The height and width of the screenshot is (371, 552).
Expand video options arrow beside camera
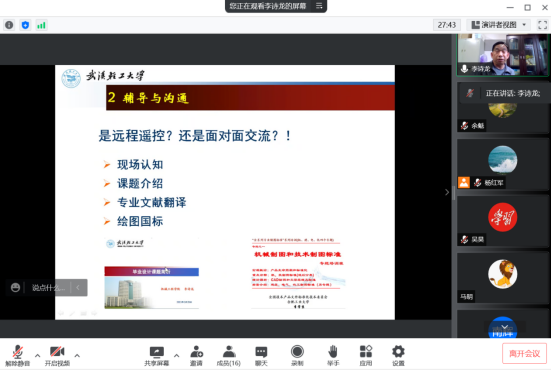[77, 356]
